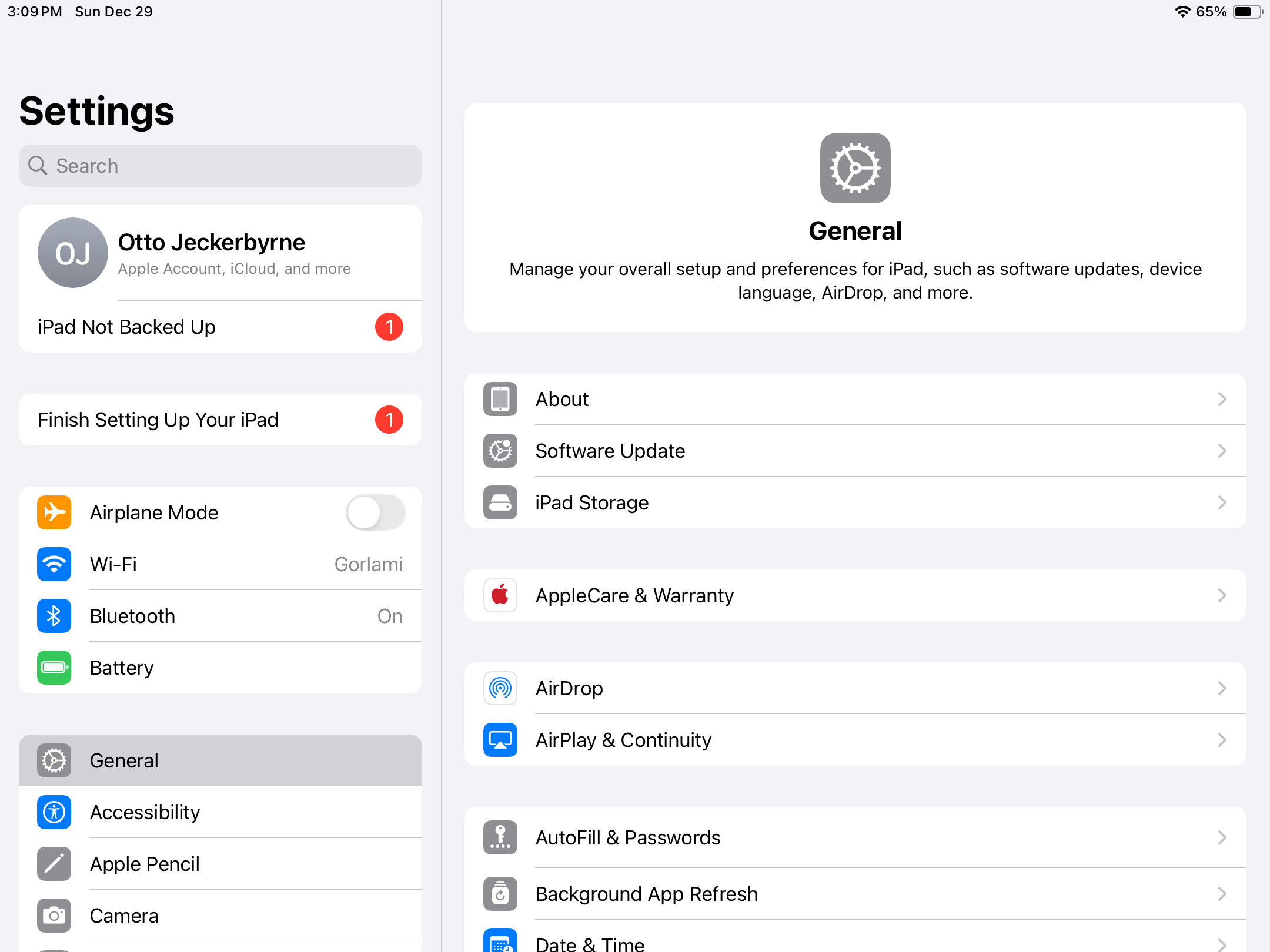The width and height of the screenshot is (1270, 952).
Task: Tap the 65% battery percentage
Action: [x=1211, y=12]
